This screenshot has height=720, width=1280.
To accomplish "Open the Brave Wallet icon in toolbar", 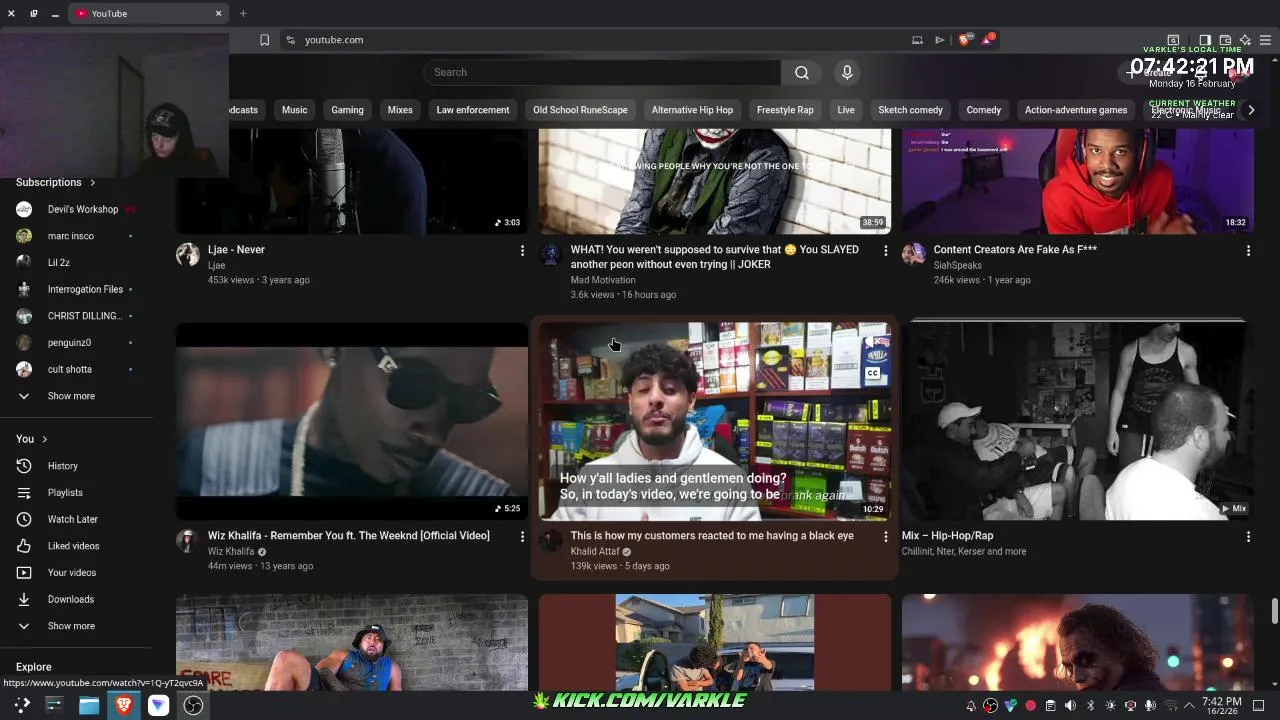I will (1225, 40).
